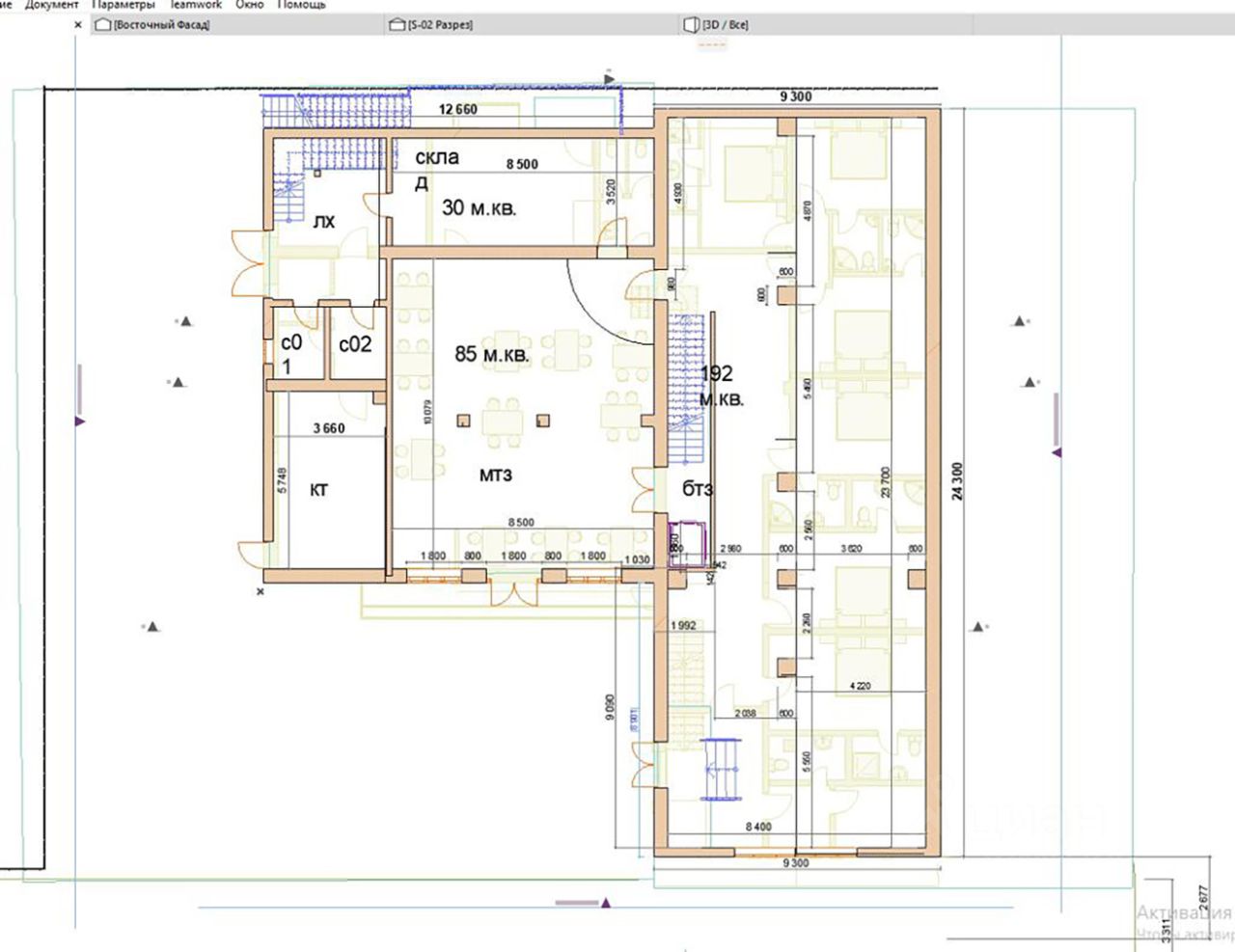Open the Параметры menu
This screenshot has height=952, width=1235.
click(123, 5)
